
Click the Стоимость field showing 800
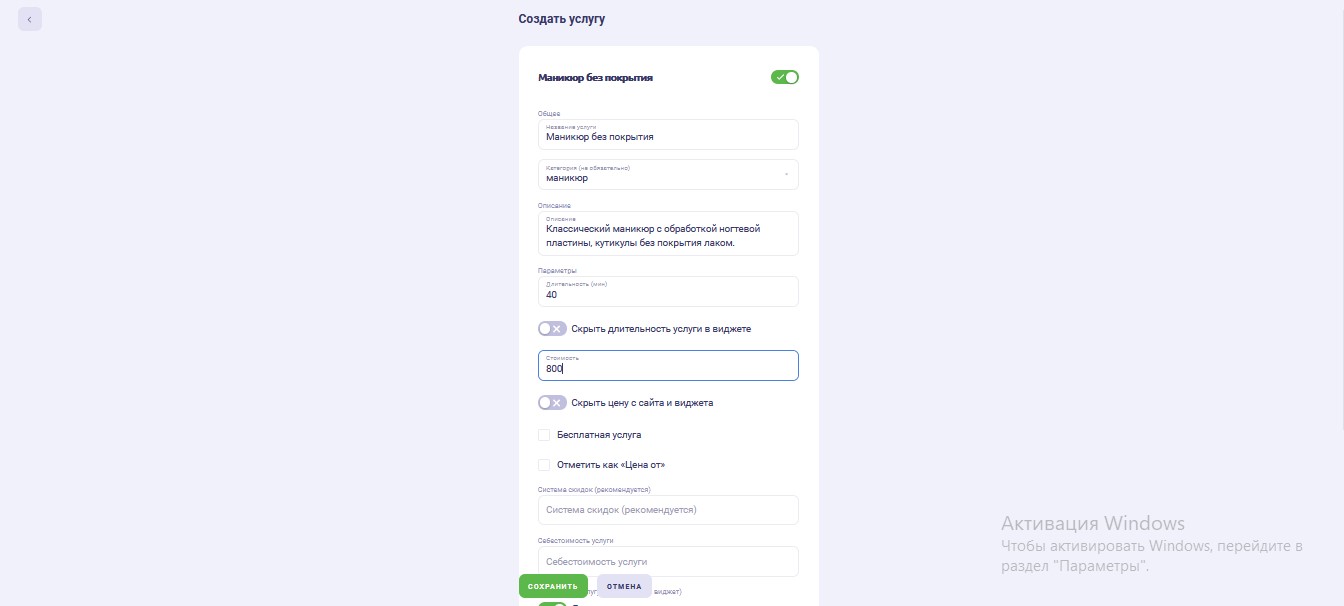(x=668, y=365)
